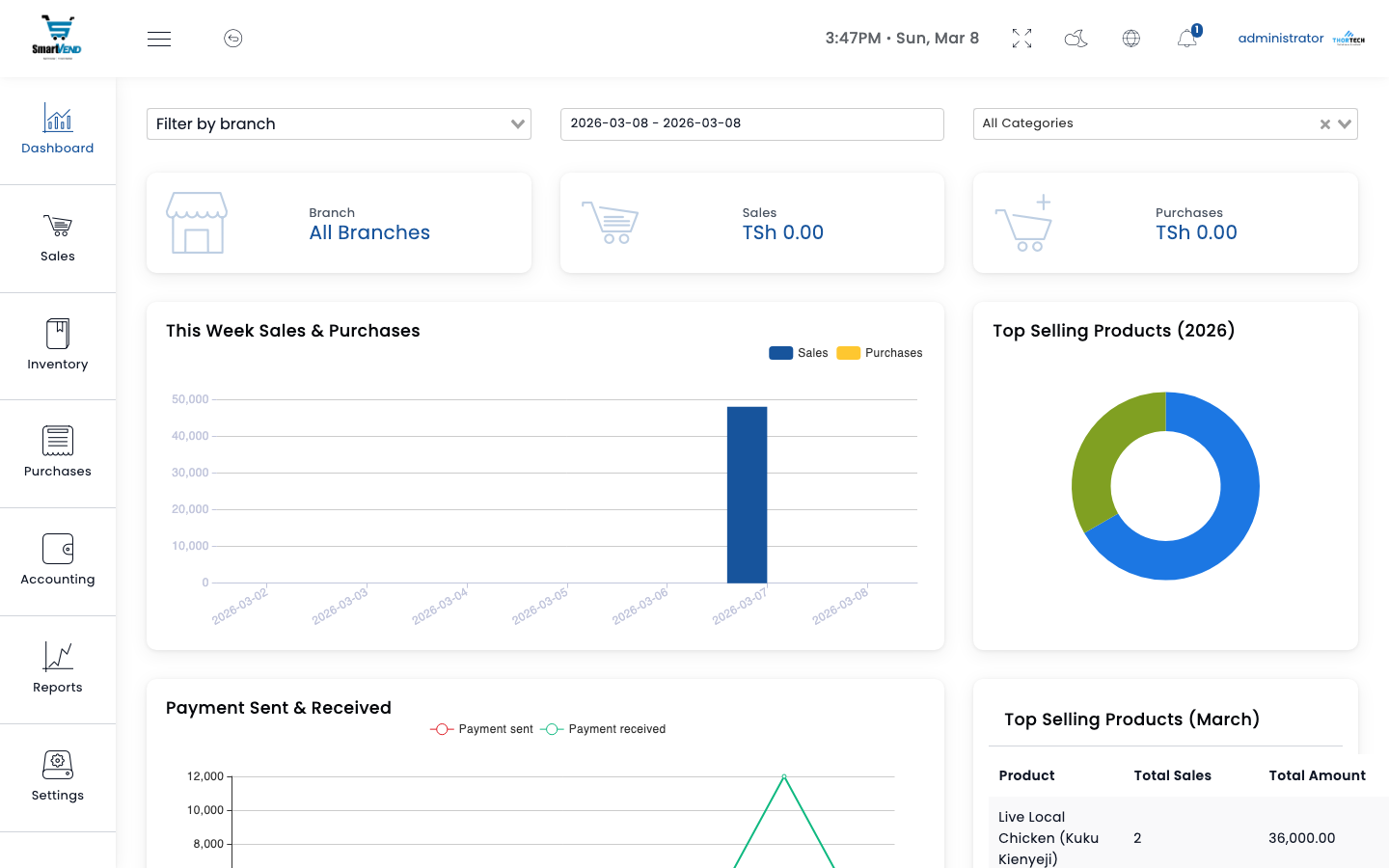Click the "Branch" label in the first card

coord(332,213)
